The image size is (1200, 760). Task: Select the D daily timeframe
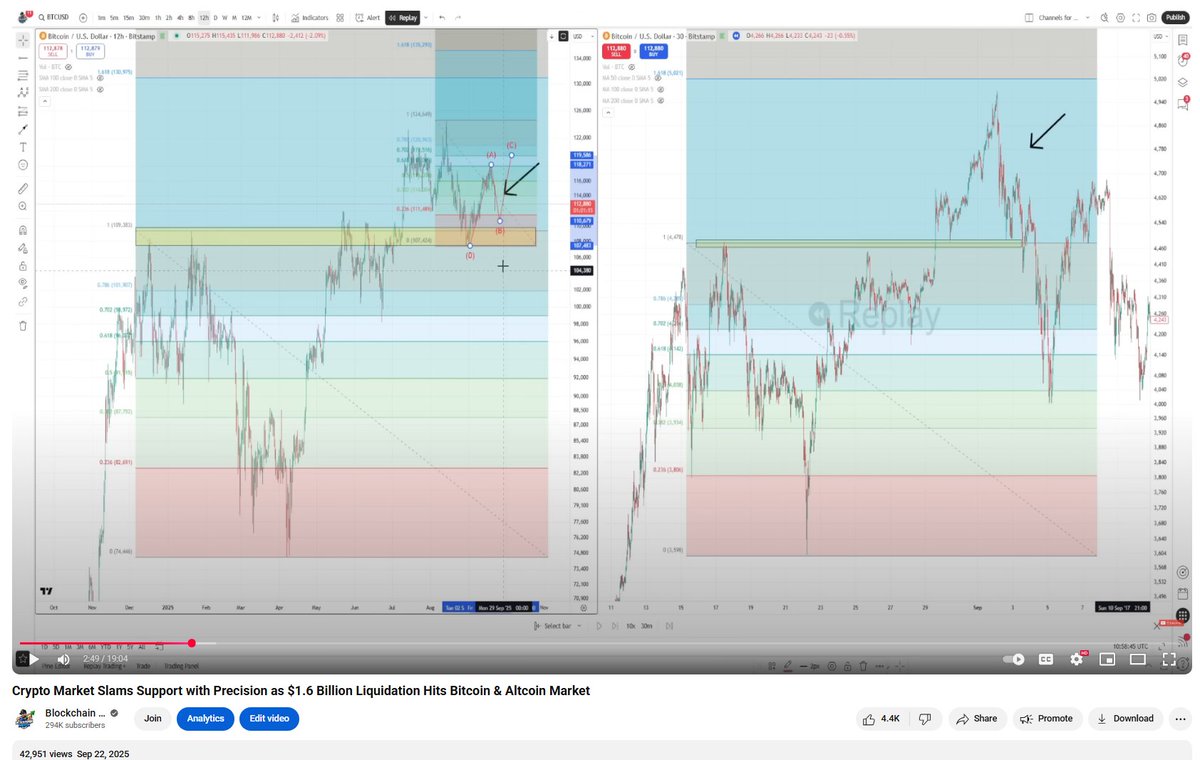coord(215,17)
